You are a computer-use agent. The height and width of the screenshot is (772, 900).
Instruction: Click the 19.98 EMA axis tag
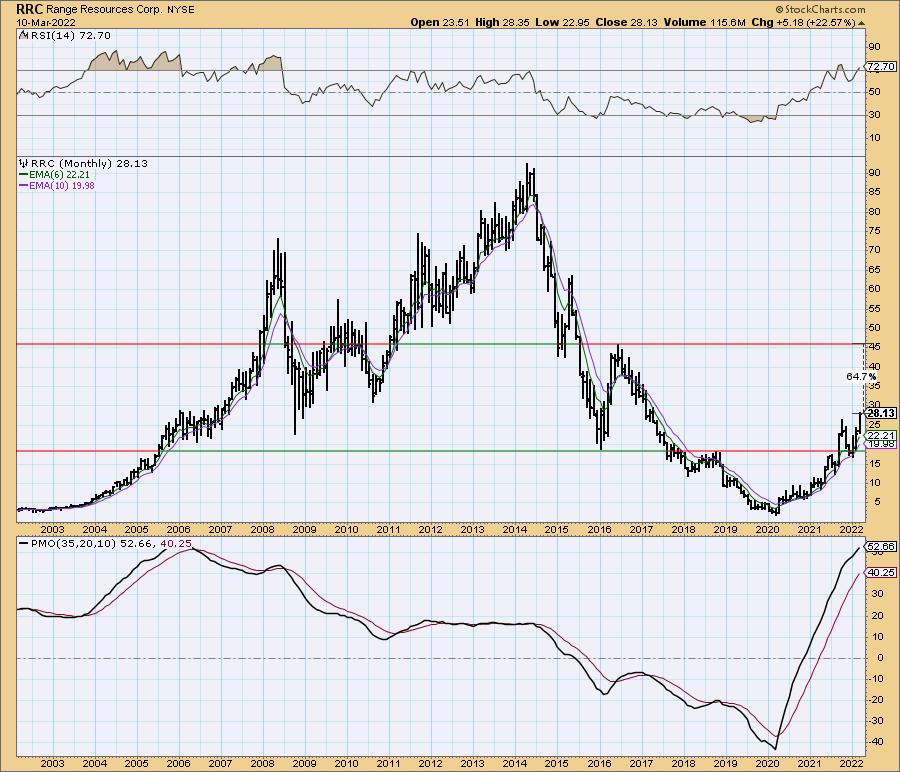(880, 444)
